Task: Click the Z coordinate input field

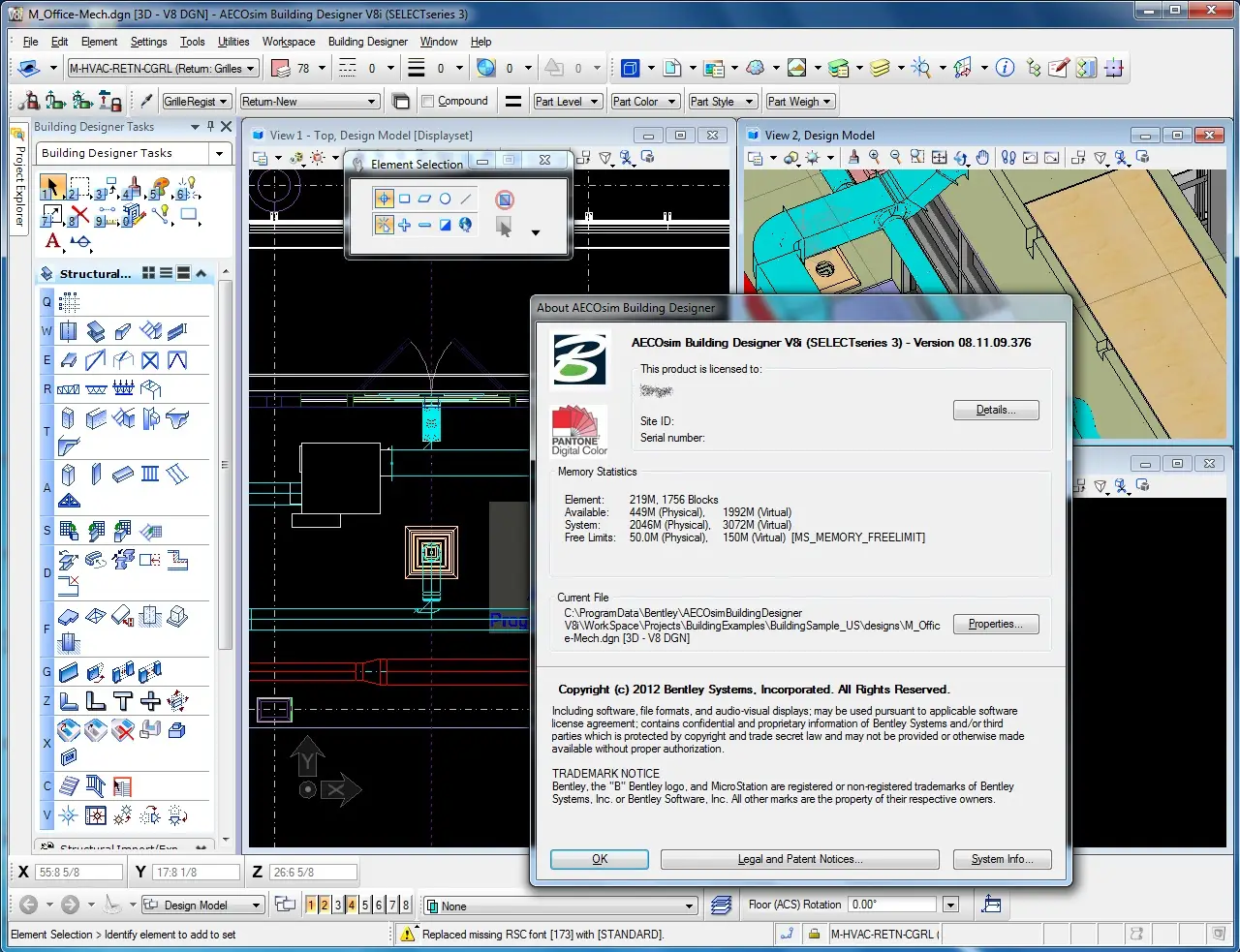Action: [313, 872]
